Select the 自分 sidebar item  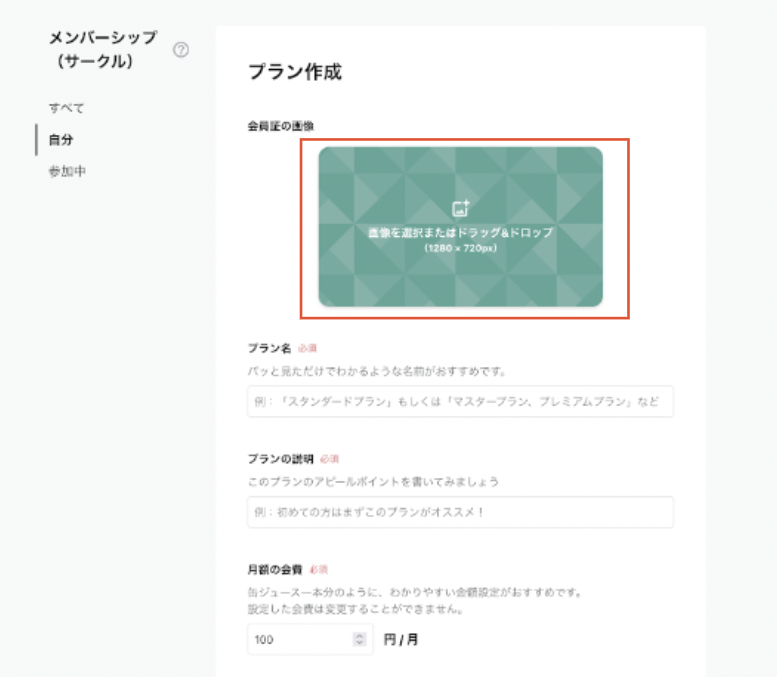coord(61,140)
